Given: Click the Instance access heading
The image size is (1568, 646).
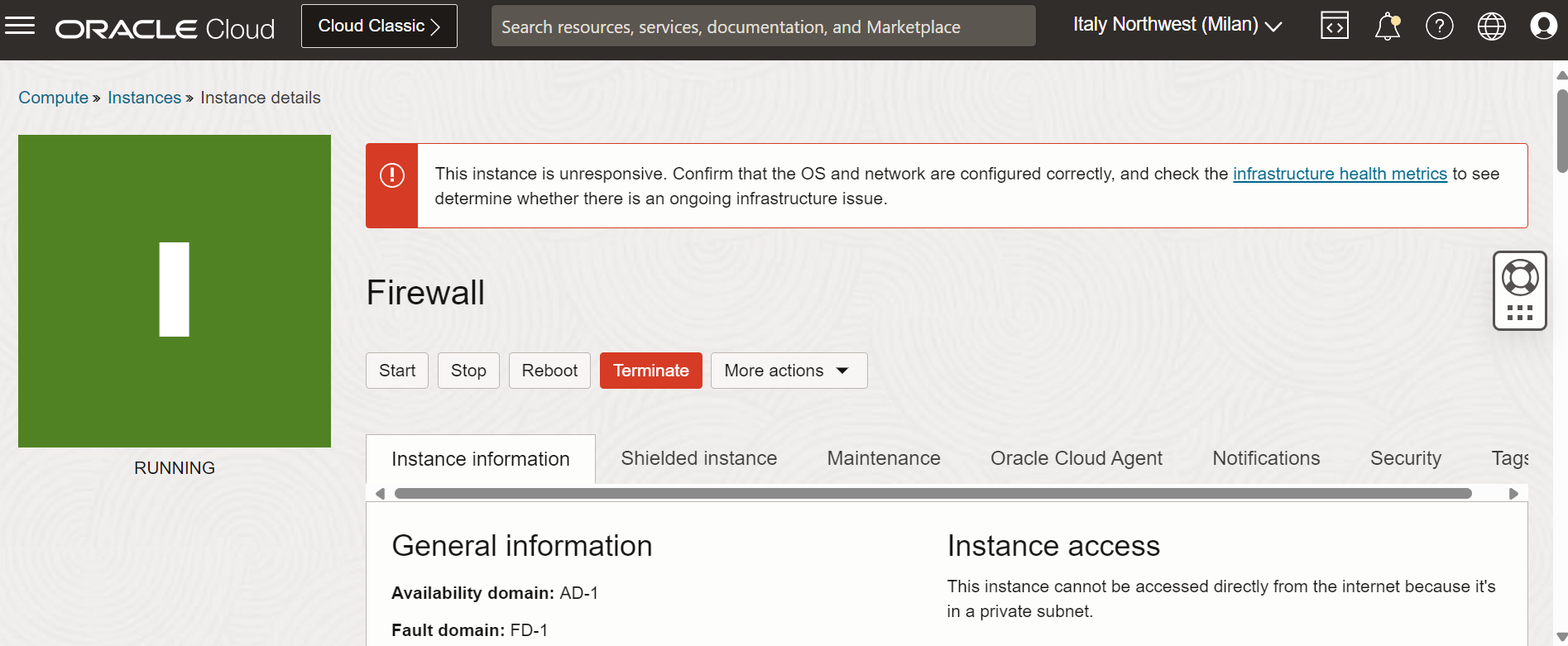Looking at the screenshot, I should [x=1053, y=546].
